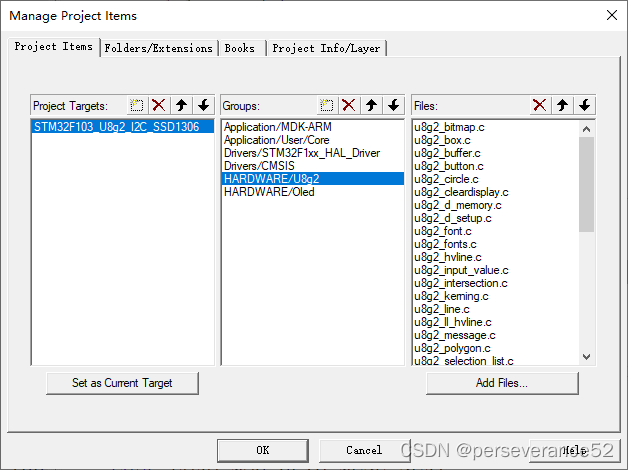This screenshot has width=628, height=470.
Task: Click the Cancel button
Action: 364,450
